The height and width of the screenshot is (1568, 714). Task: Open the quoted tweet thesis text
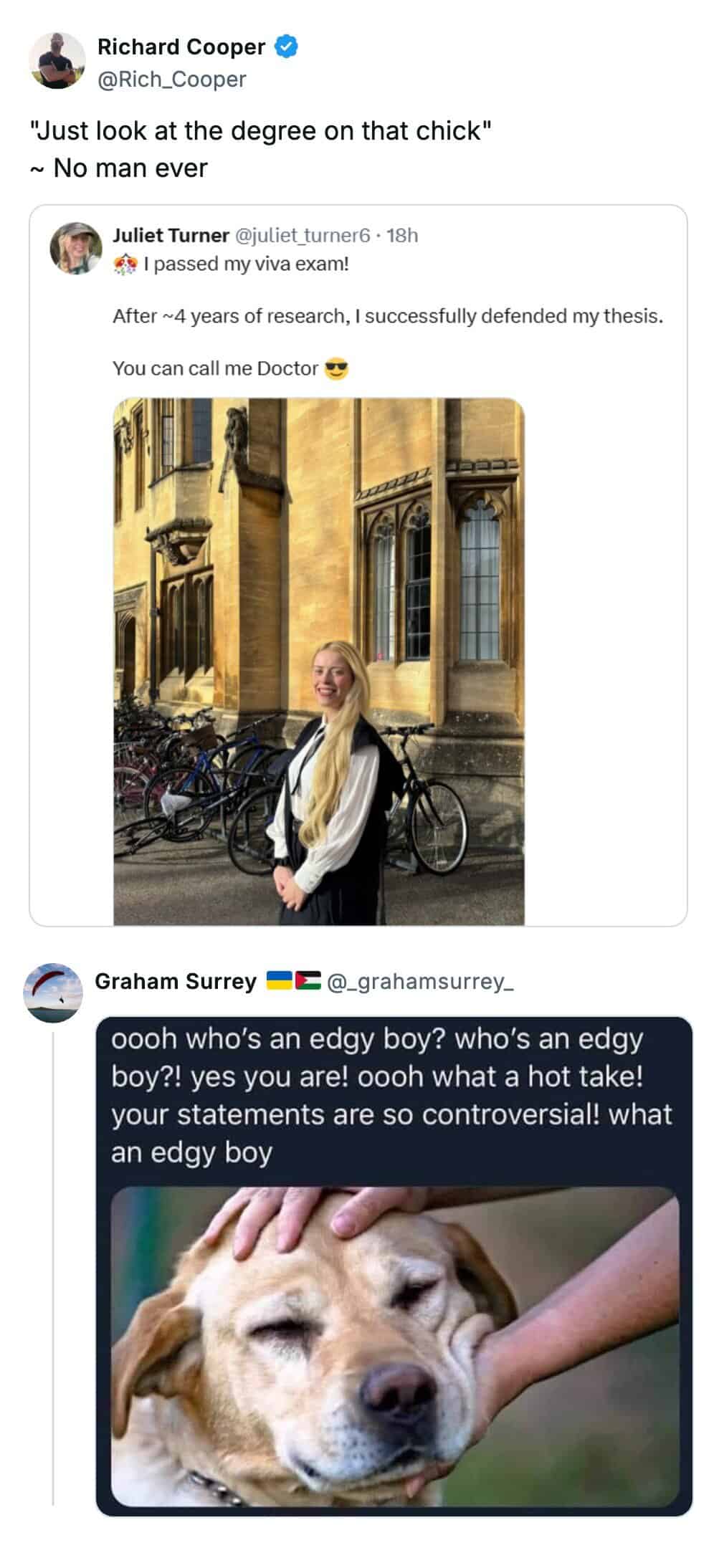coord(388,316)
